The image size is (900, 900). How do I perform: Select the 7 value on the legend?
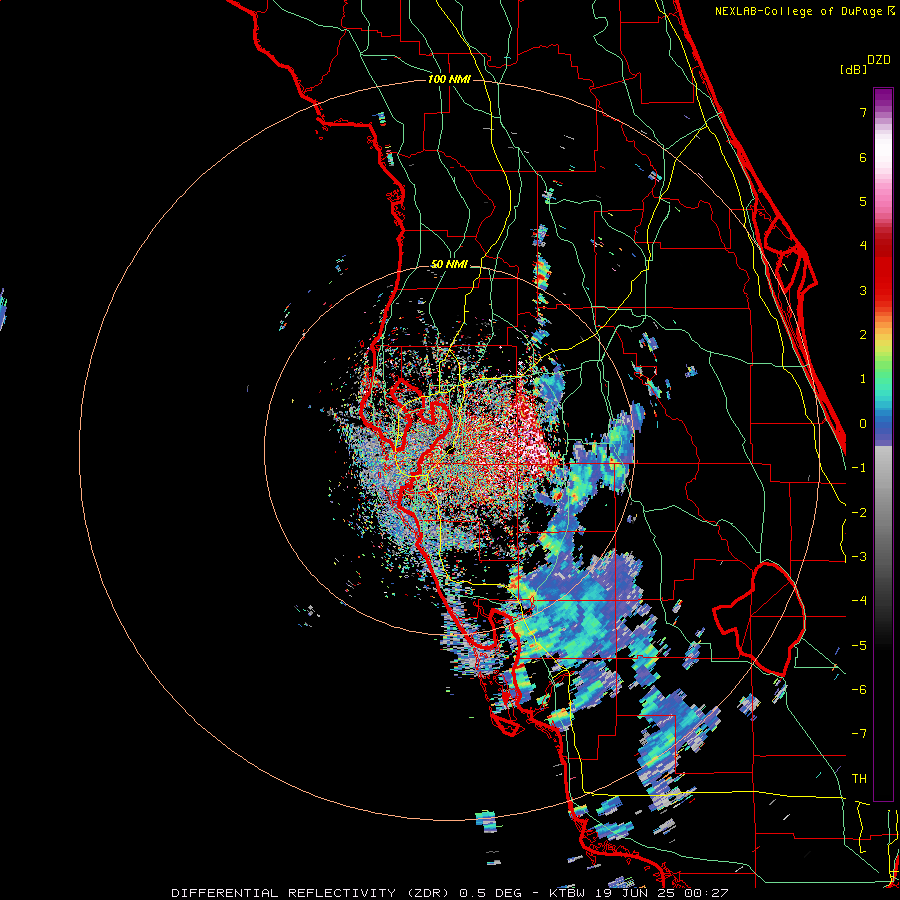(863, 112)
